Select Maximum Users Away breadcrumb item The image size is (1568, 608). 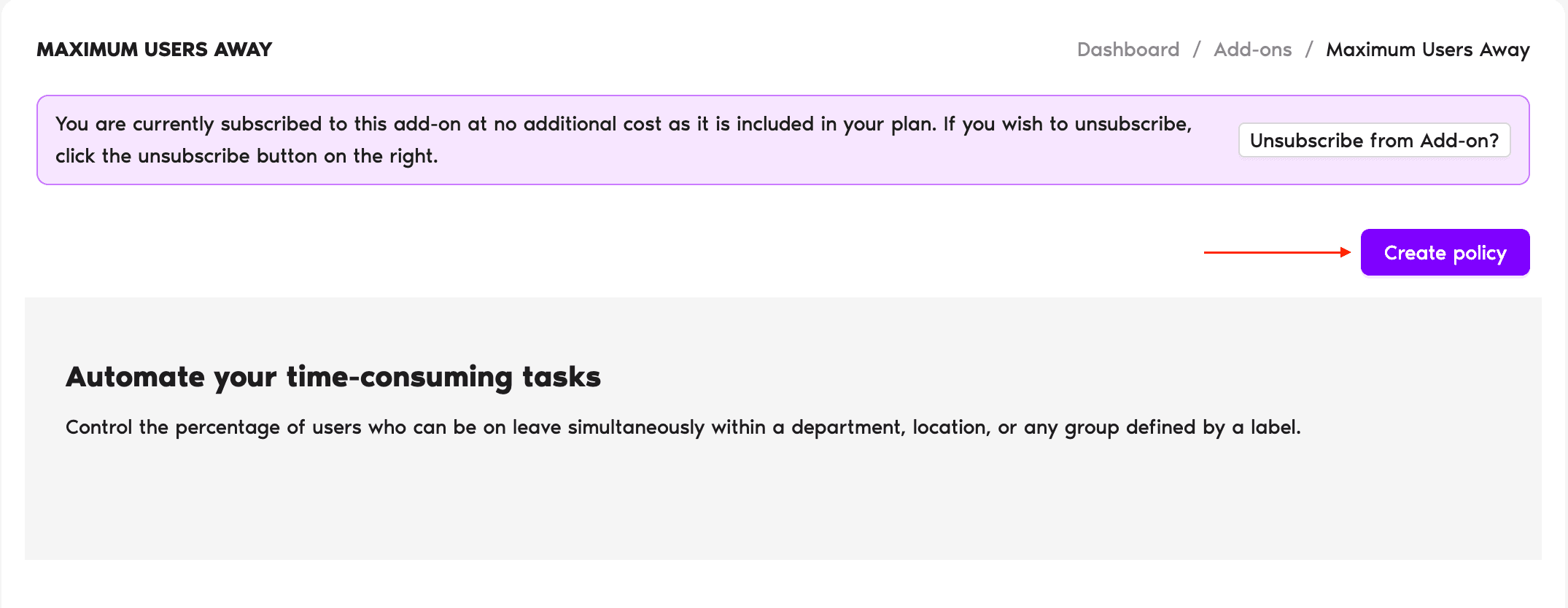coord(1427,50)
